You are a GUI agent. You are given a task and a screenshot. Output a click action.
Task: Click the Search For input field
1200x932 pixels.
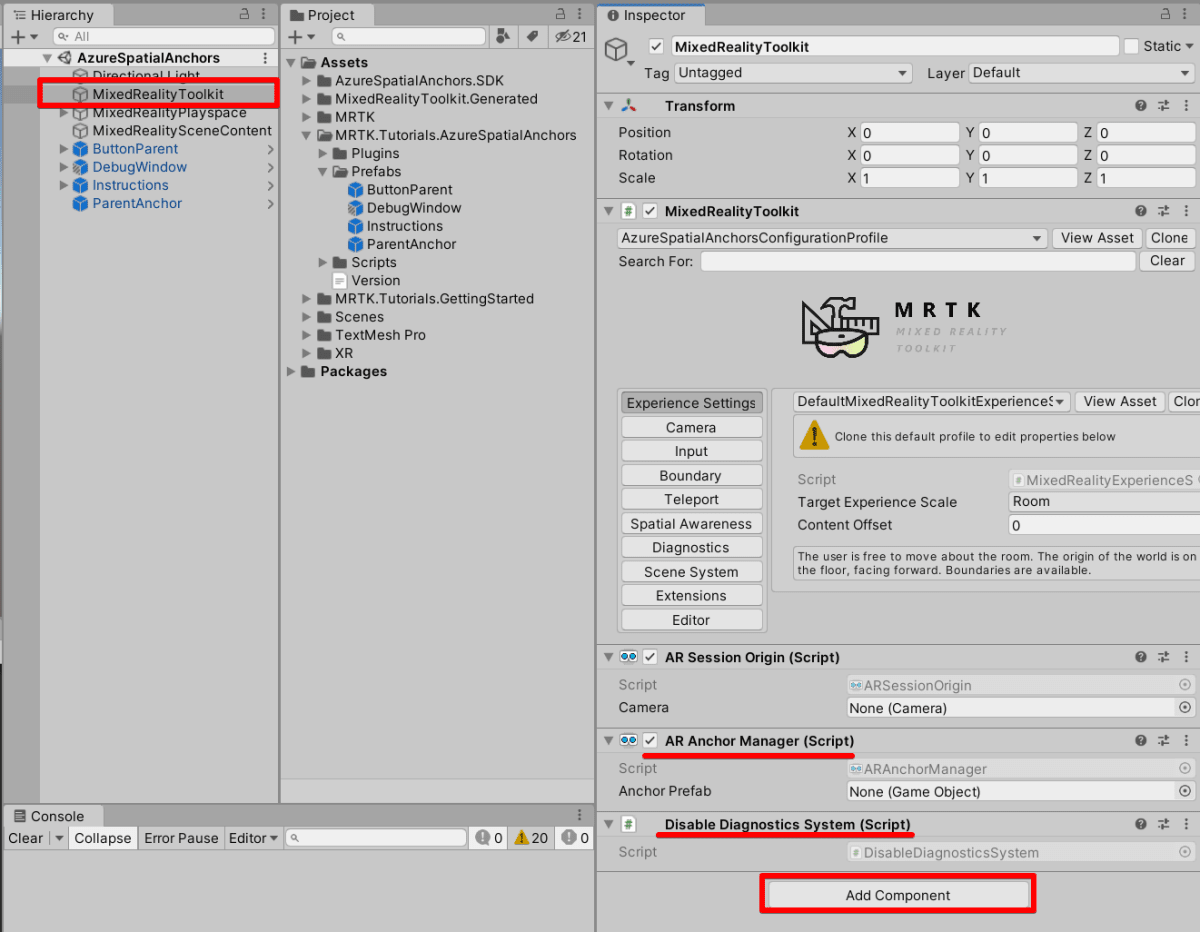(x=918, y=261)
